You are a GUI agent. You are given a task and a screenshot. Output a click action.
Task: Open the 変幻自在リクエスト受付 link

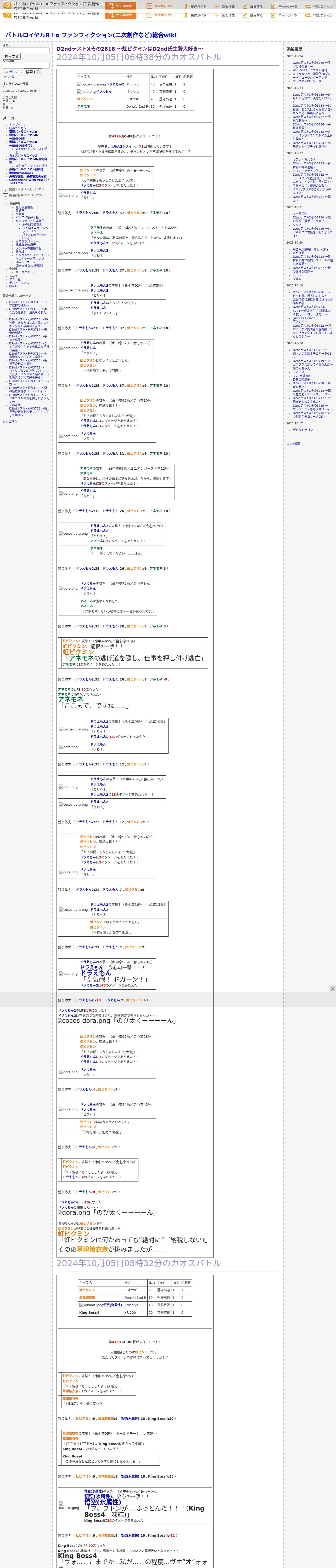31,166
